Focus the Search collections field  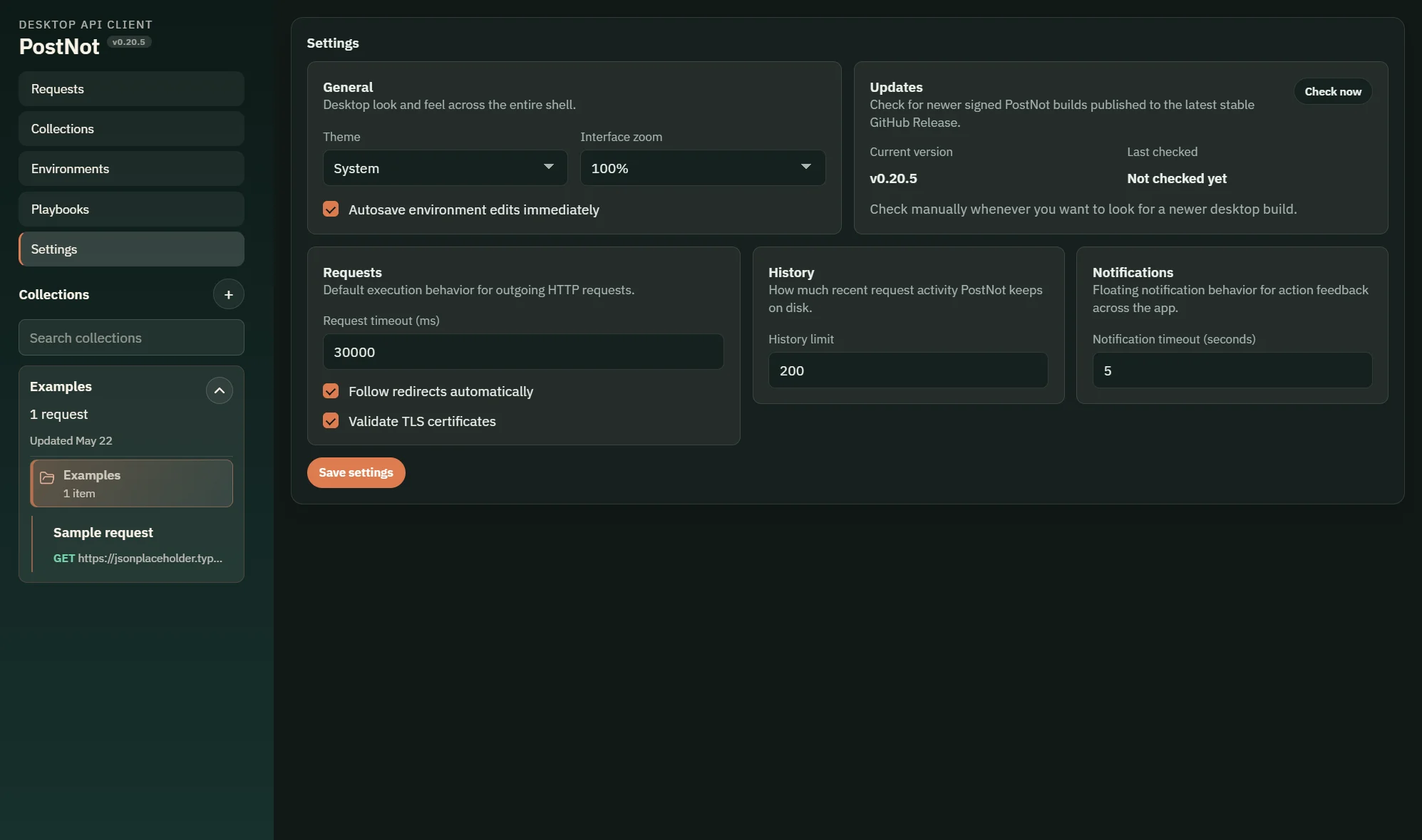tap(131, 338)
